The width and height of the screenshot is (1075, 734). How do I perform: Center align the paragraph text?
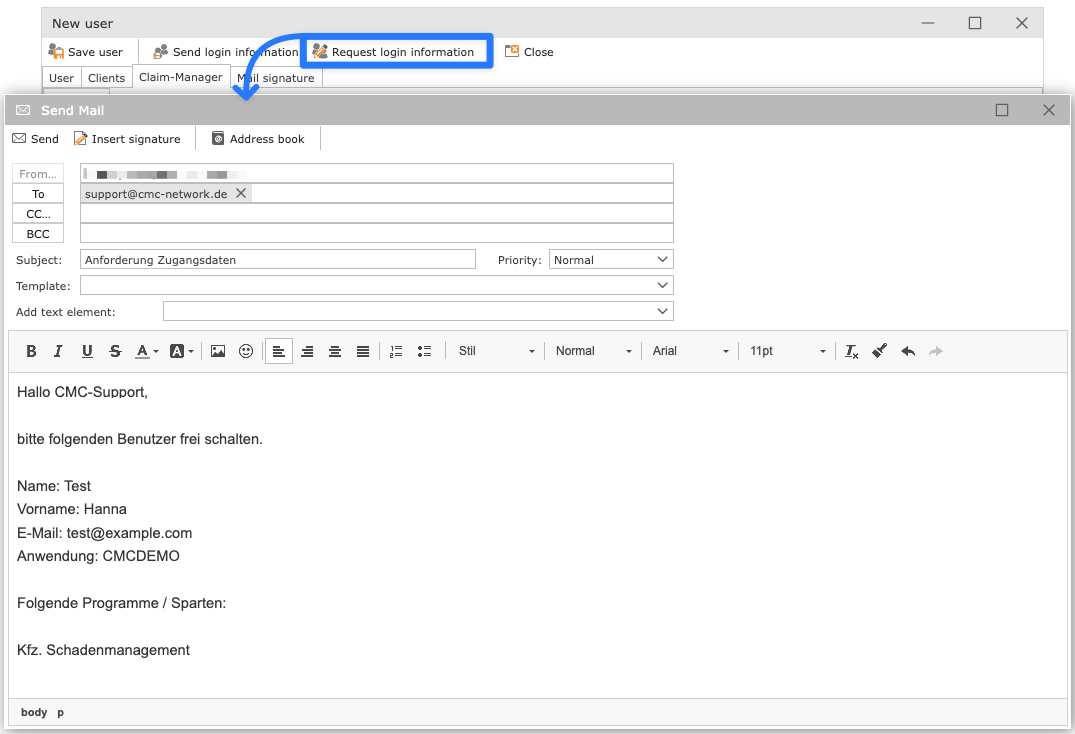(335, 351)
